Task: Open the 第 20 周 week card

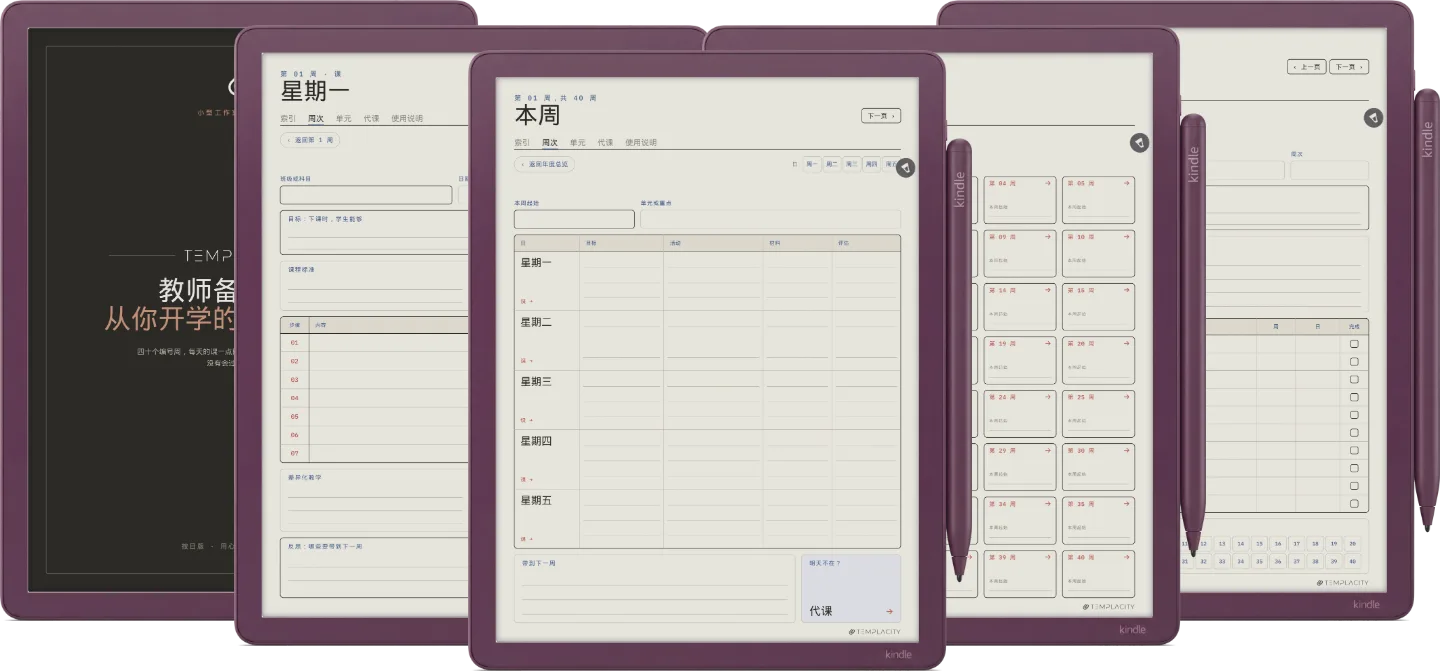Action: [x=1098, y=361]
